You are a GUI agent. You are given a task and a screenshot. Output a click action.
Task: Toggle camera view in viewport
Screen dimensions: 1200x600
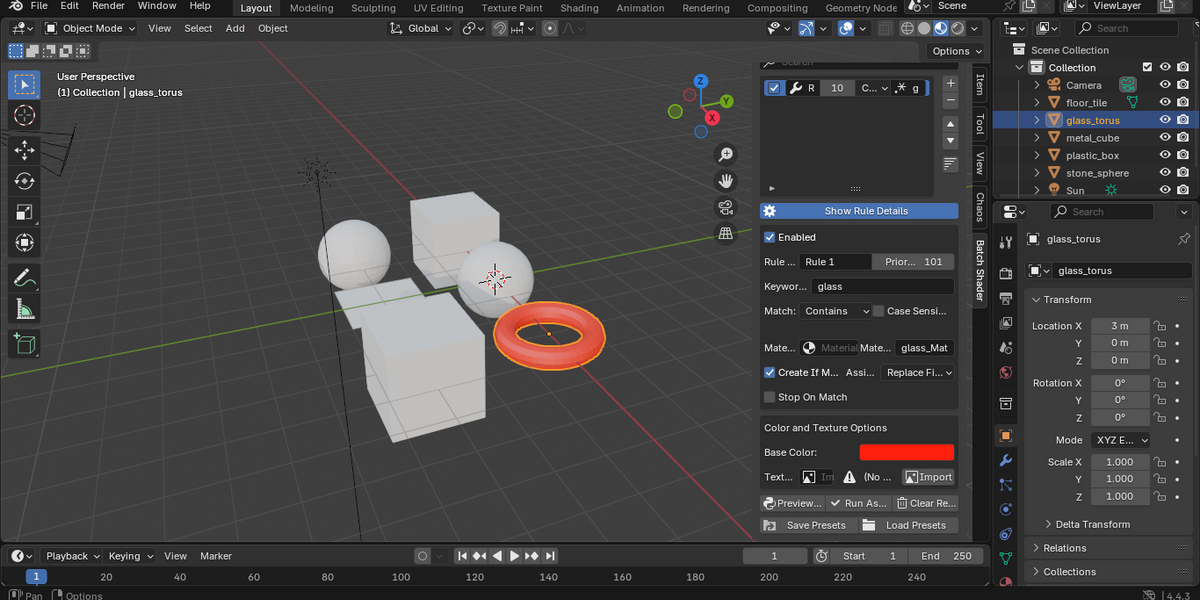point(726,207)
